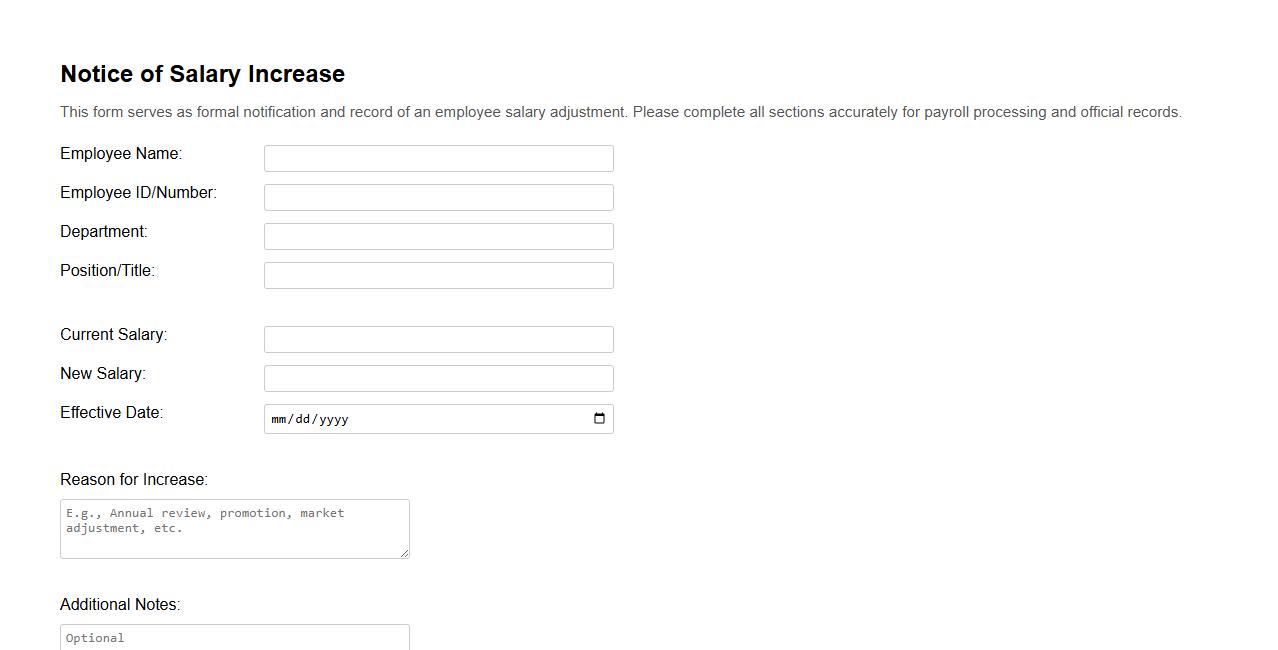This screenshot has height=650, width=1278.
Task: Click the resize handle of Reason textarea
Action: pyautogui.click(x=405, y=555)
